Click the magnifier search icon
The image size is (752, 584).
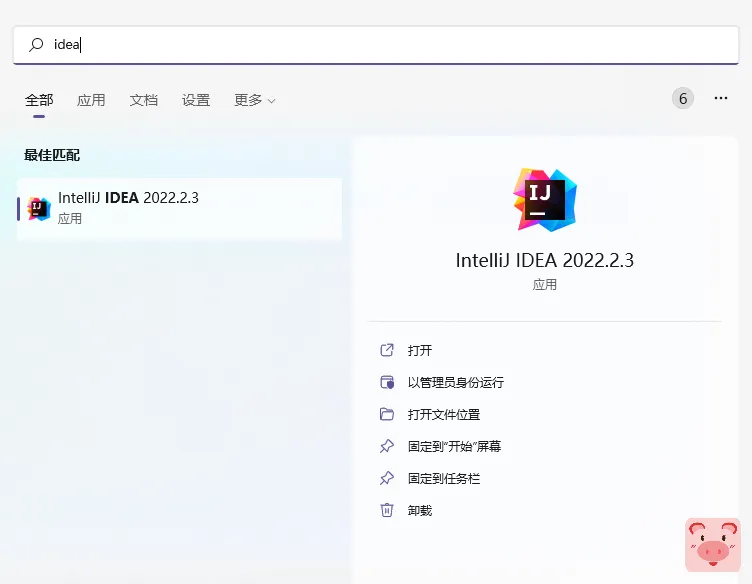(36, 45)
